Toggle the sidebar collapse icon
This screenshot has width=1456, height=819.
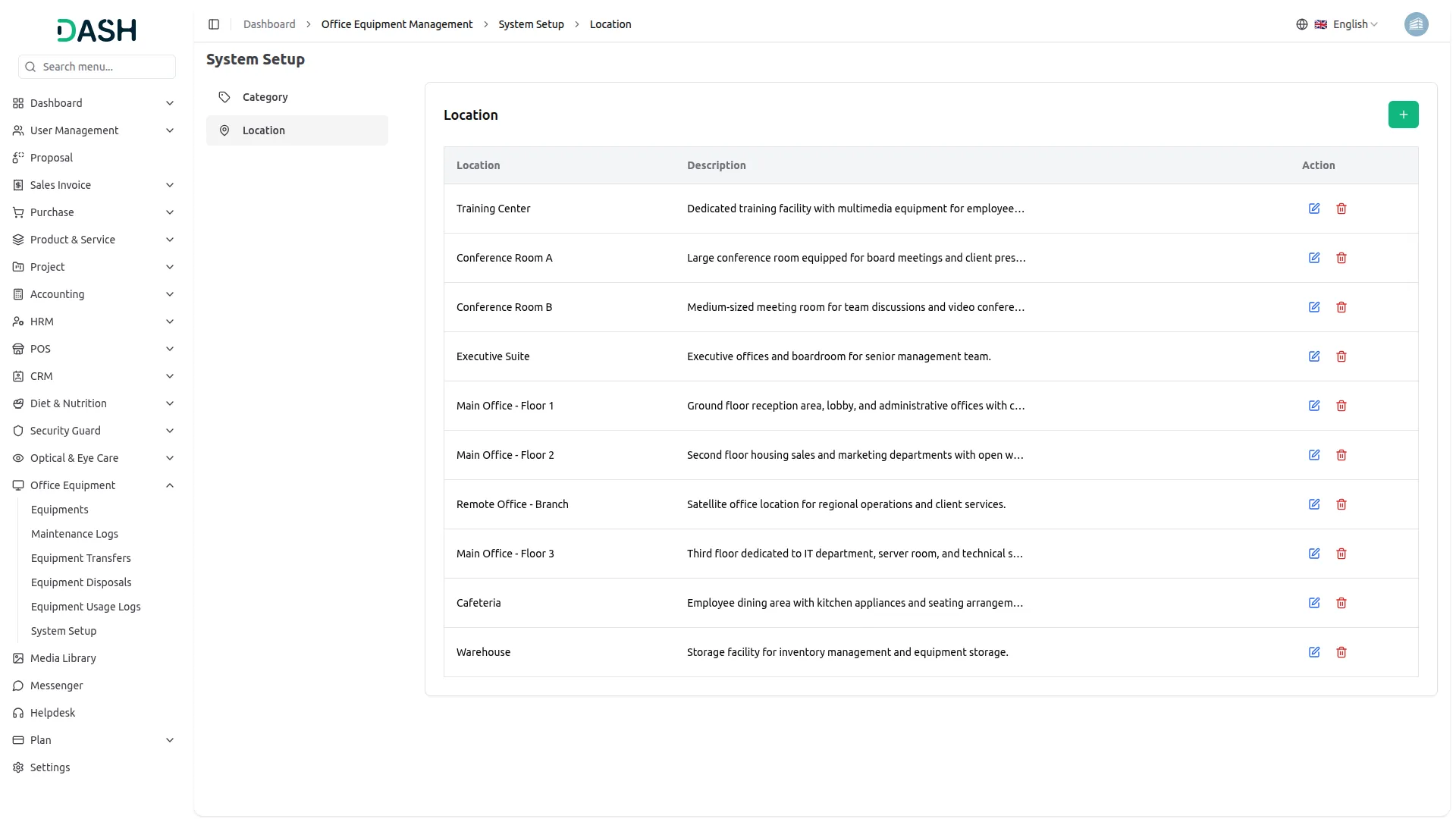point(214,24)
